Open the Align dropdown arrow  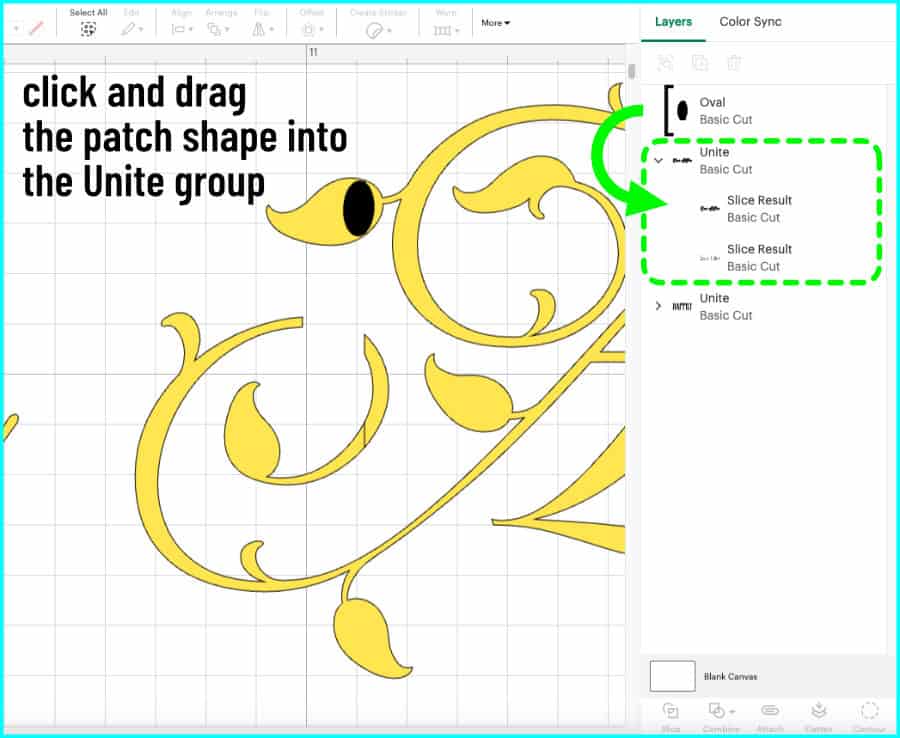tap(191, 30)
